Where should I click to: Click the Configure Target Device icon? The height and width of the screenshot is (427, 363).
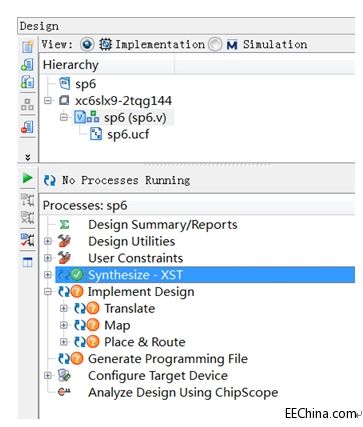[x=64, y=375]
